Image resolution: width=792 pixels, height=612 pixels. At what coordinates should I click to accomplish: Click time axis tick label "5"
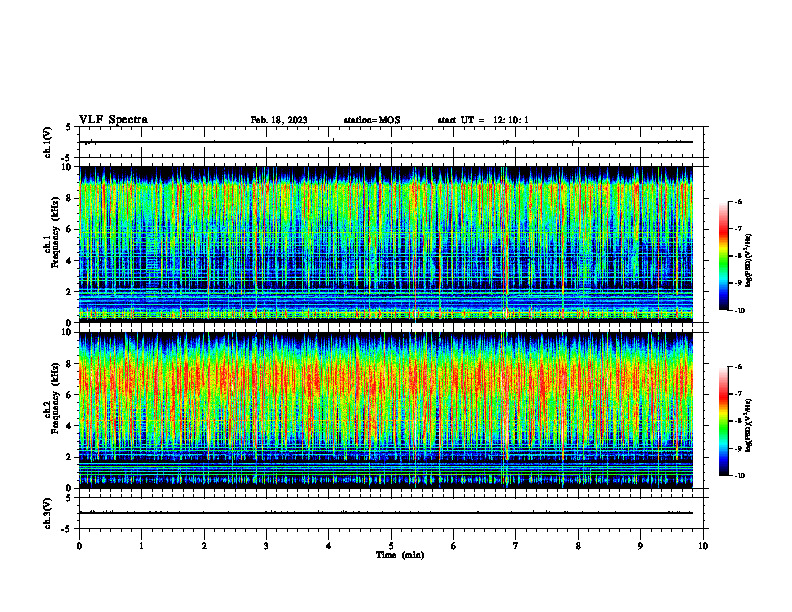tap(391, 546)
